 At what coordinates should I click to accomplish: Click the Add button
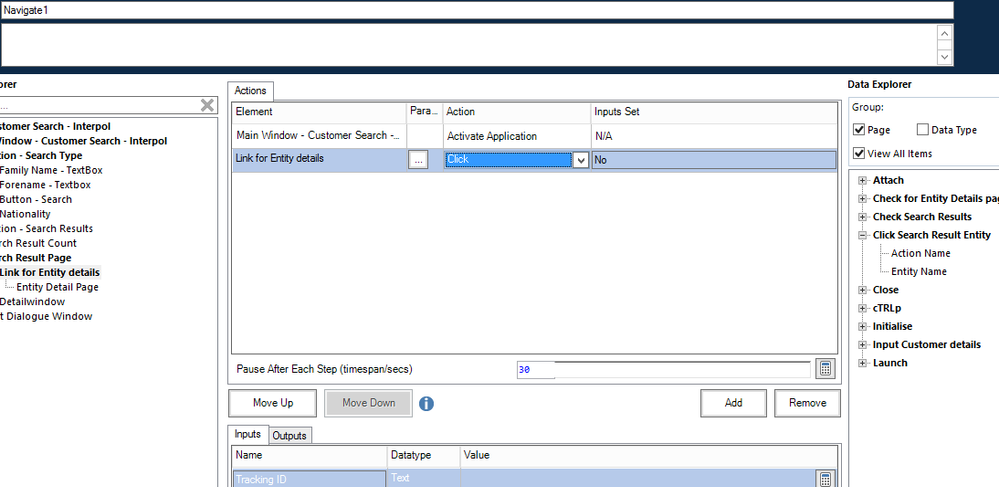coord(733,403)
